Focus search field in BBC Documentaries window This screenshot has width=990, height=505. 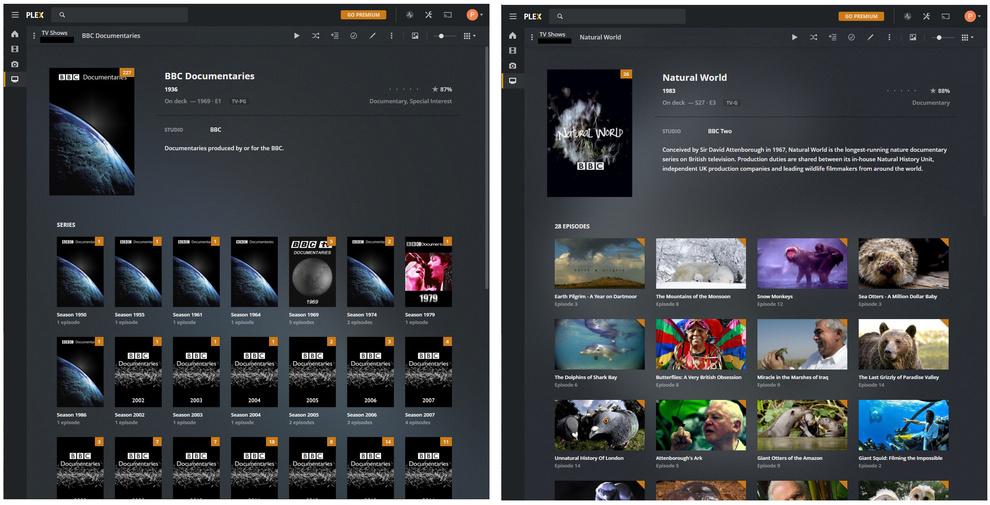pos(120,15)
